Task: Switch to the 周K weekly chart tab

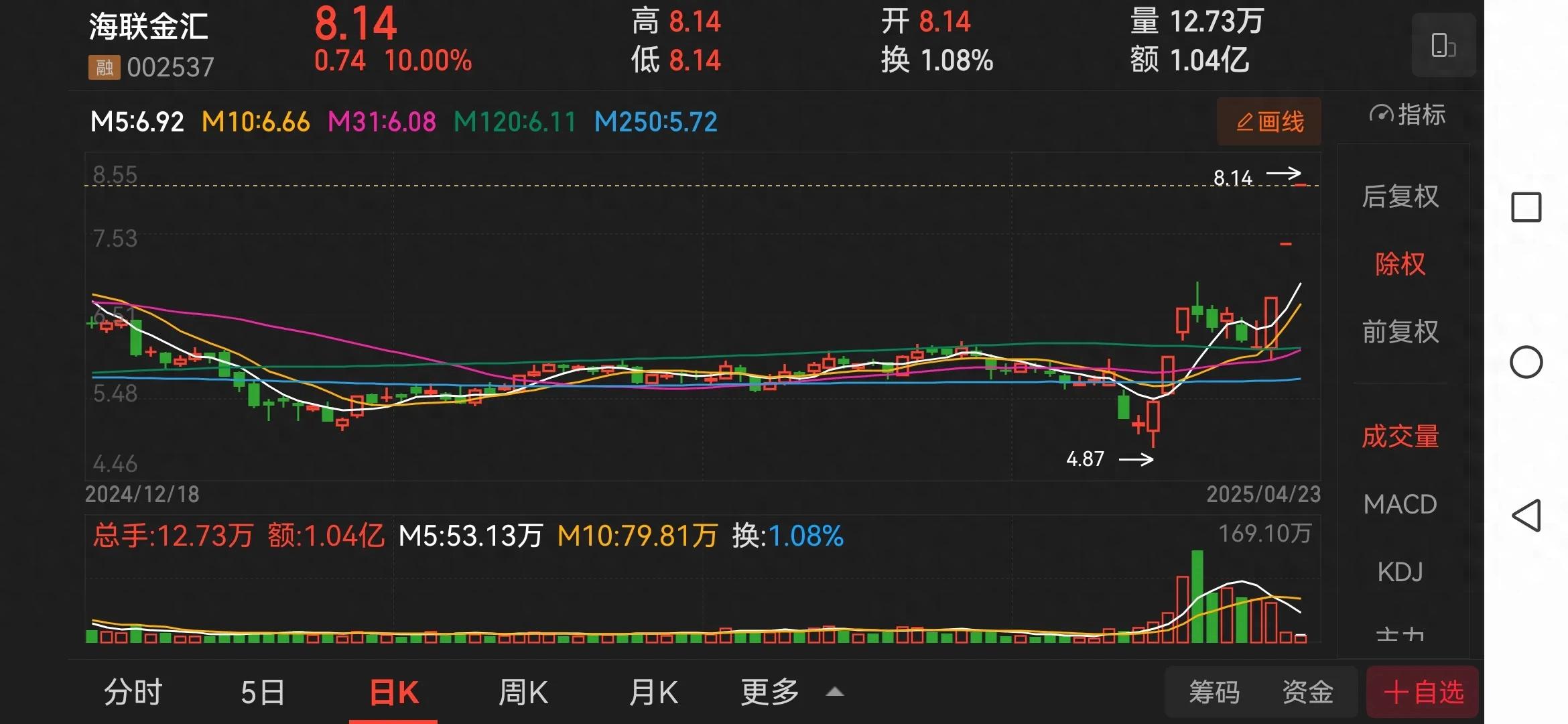Action: point(523,691)
